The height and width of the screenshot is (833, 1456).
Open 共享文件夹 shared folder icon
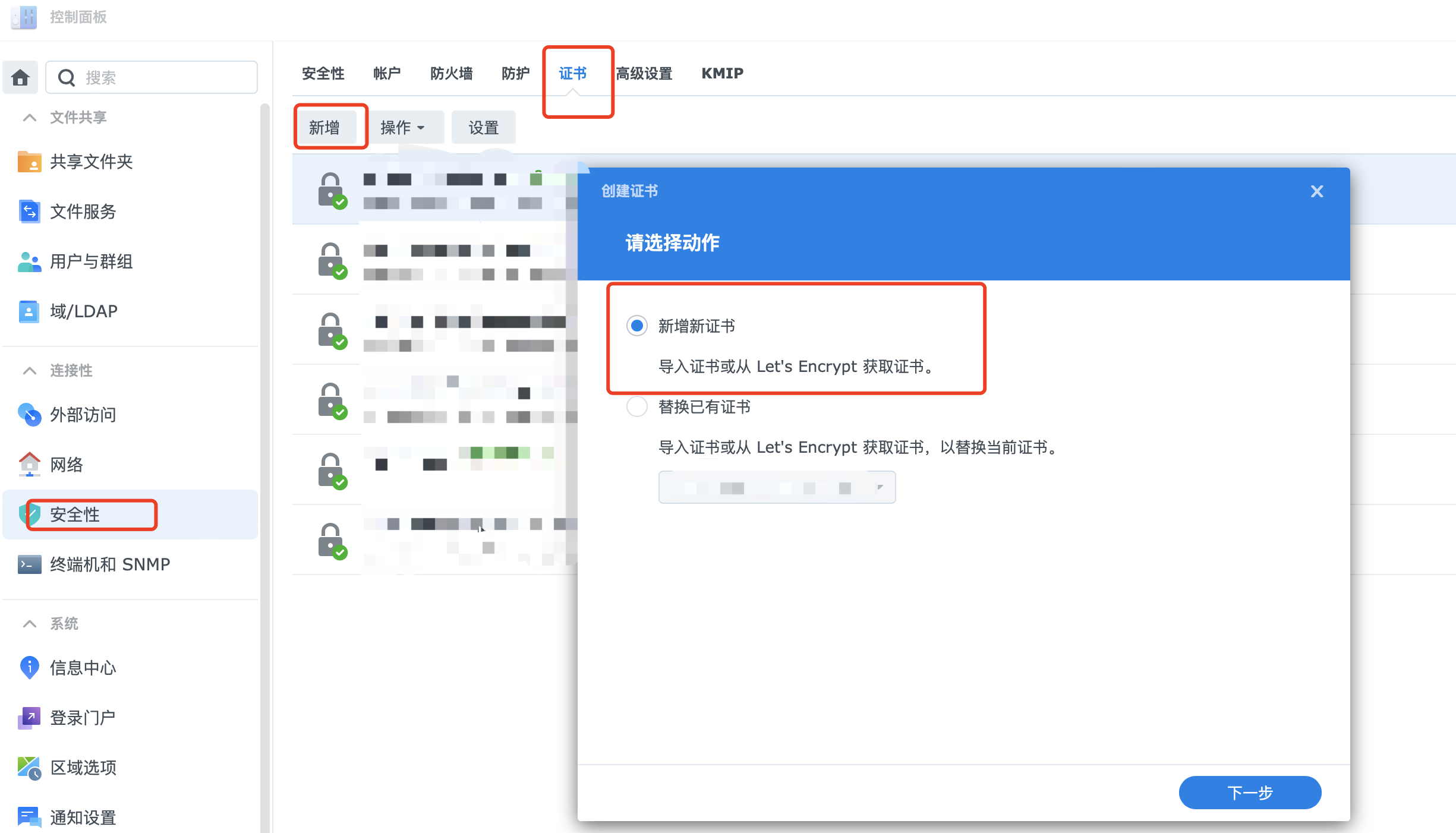(x=29, y=162)
